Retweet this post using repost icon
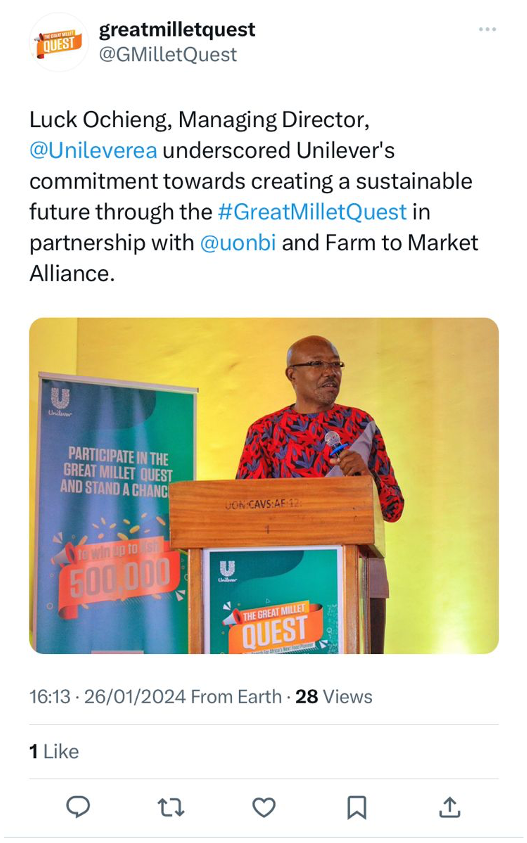The width and height of the screenshot is (527, 843). click(x=171, y=807)
